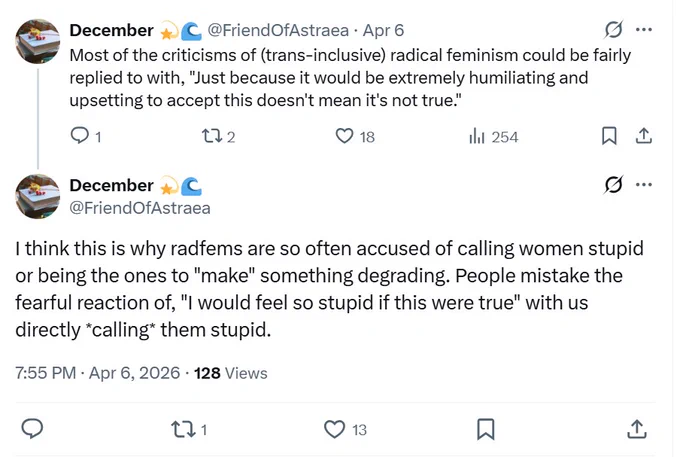The width and height of the screenshot is (680, 457).
Task: Share the first tweet via upload icon
Action: point(644,136)
